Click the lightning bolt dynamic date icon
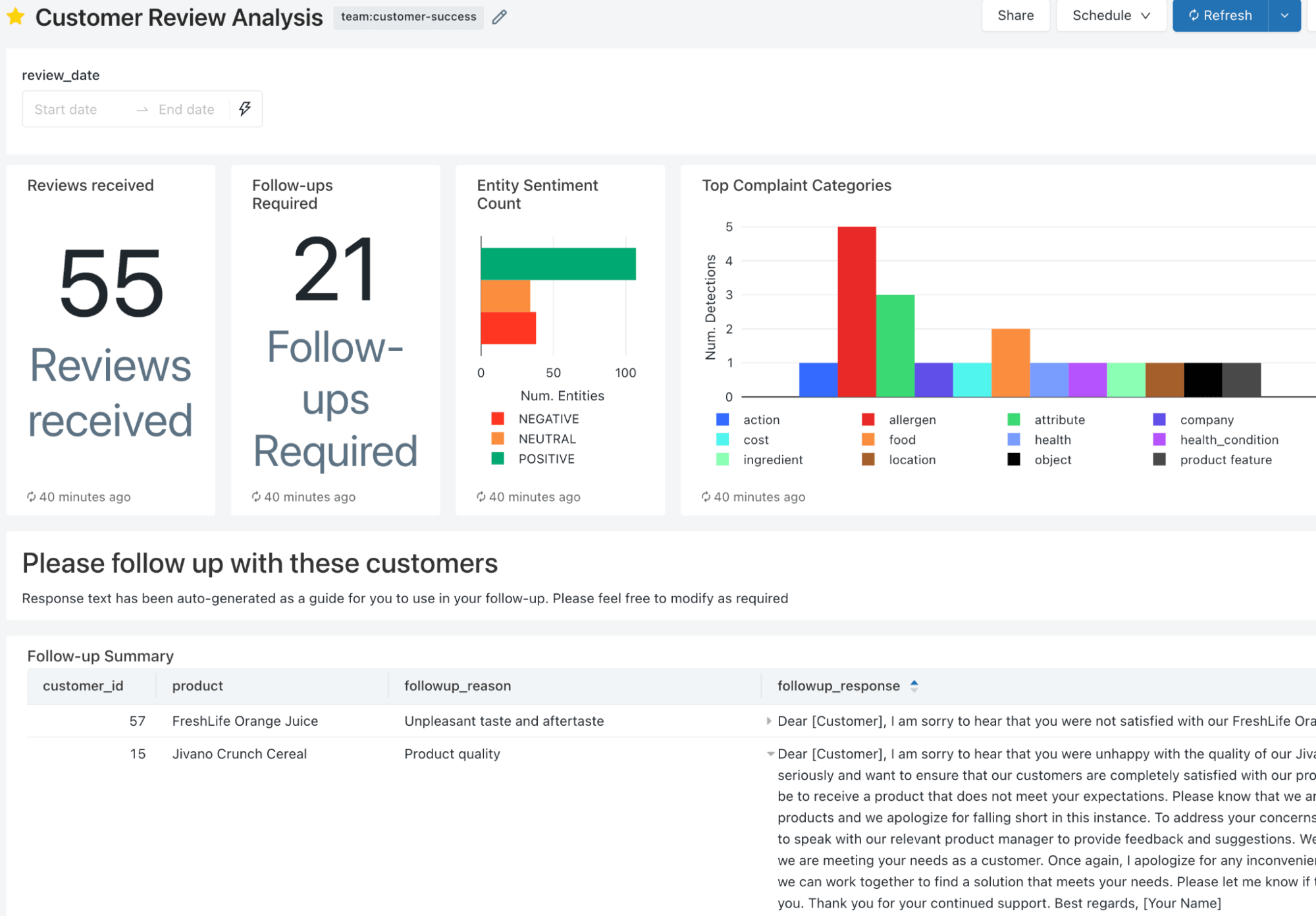 245,109
